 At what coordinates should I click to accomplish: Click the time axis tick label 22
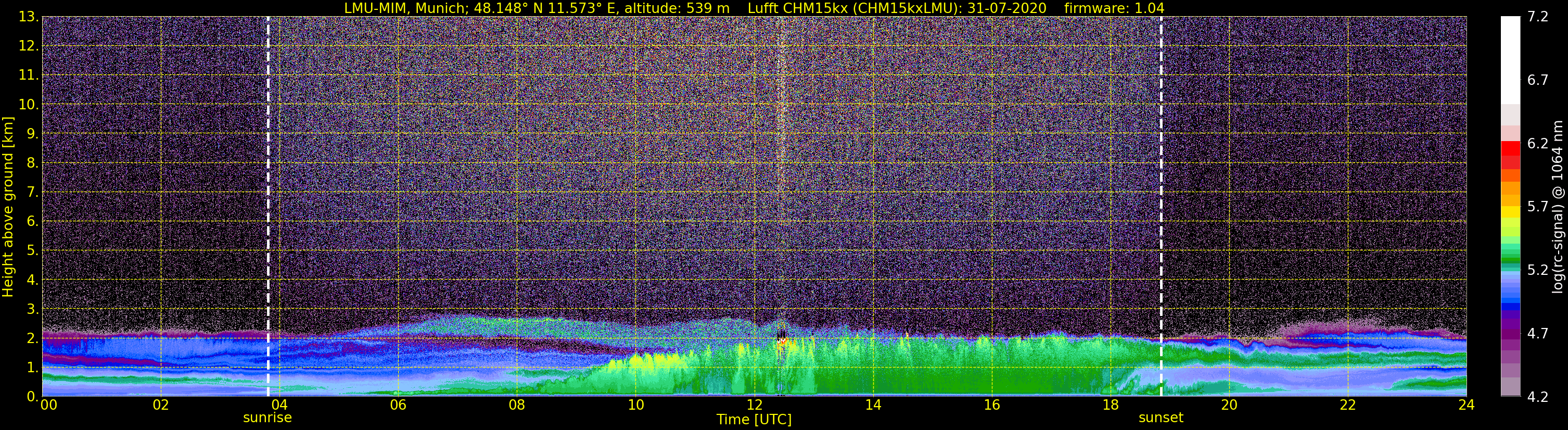pyautogui.click(x=1348, y=405)
